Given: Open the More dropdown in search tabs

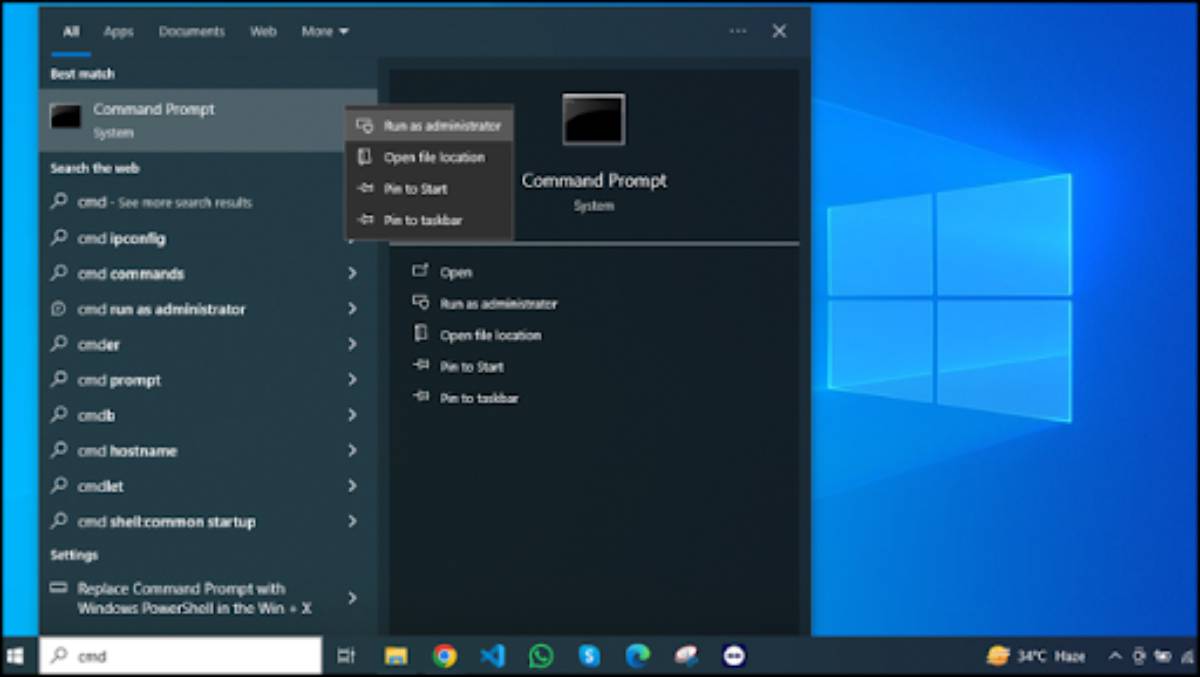Looking at the screenshot, I should pos(325,32).
